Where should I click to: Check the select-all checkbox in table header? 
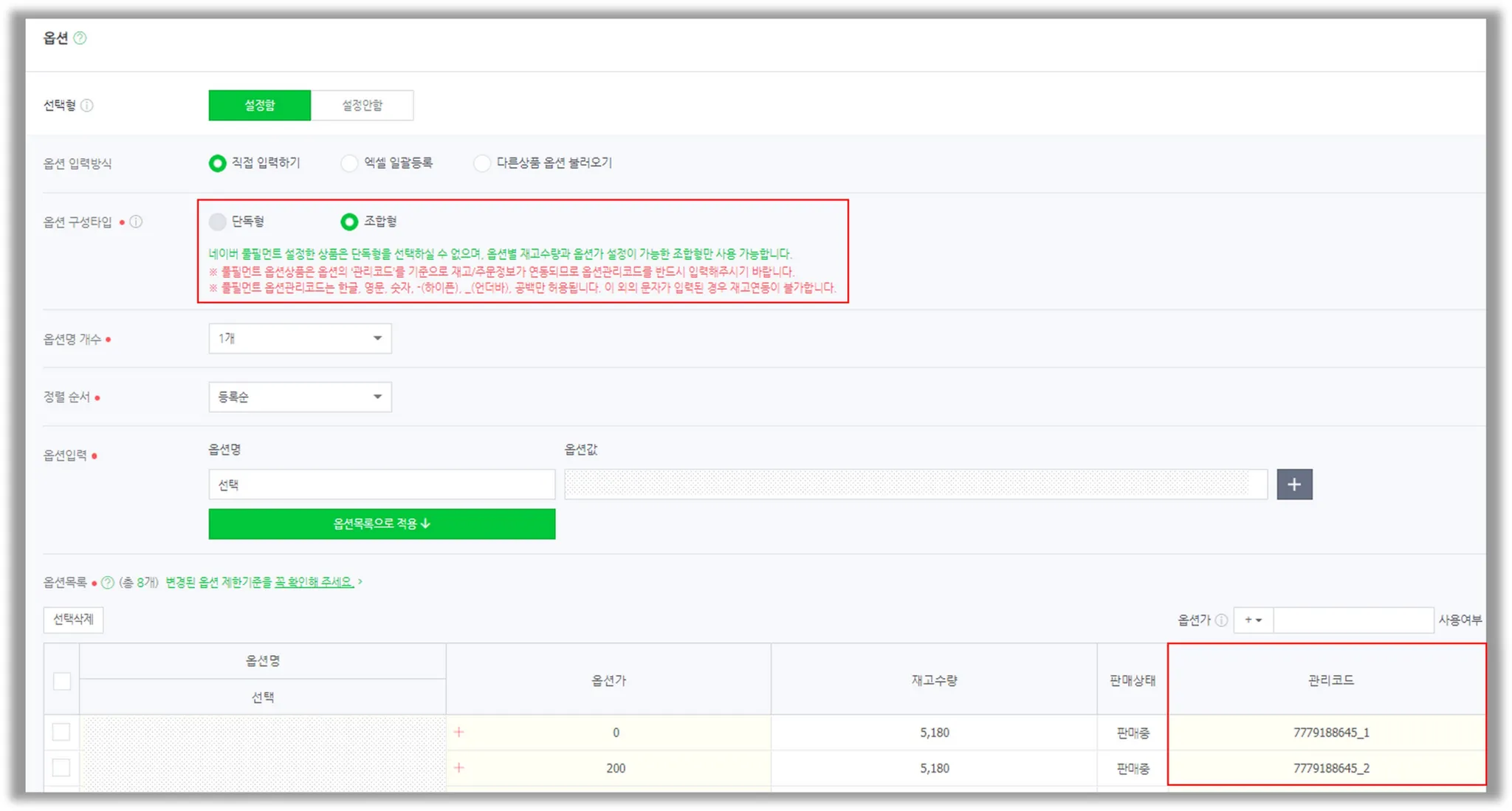pyautogui.click(x=62, y=681)
